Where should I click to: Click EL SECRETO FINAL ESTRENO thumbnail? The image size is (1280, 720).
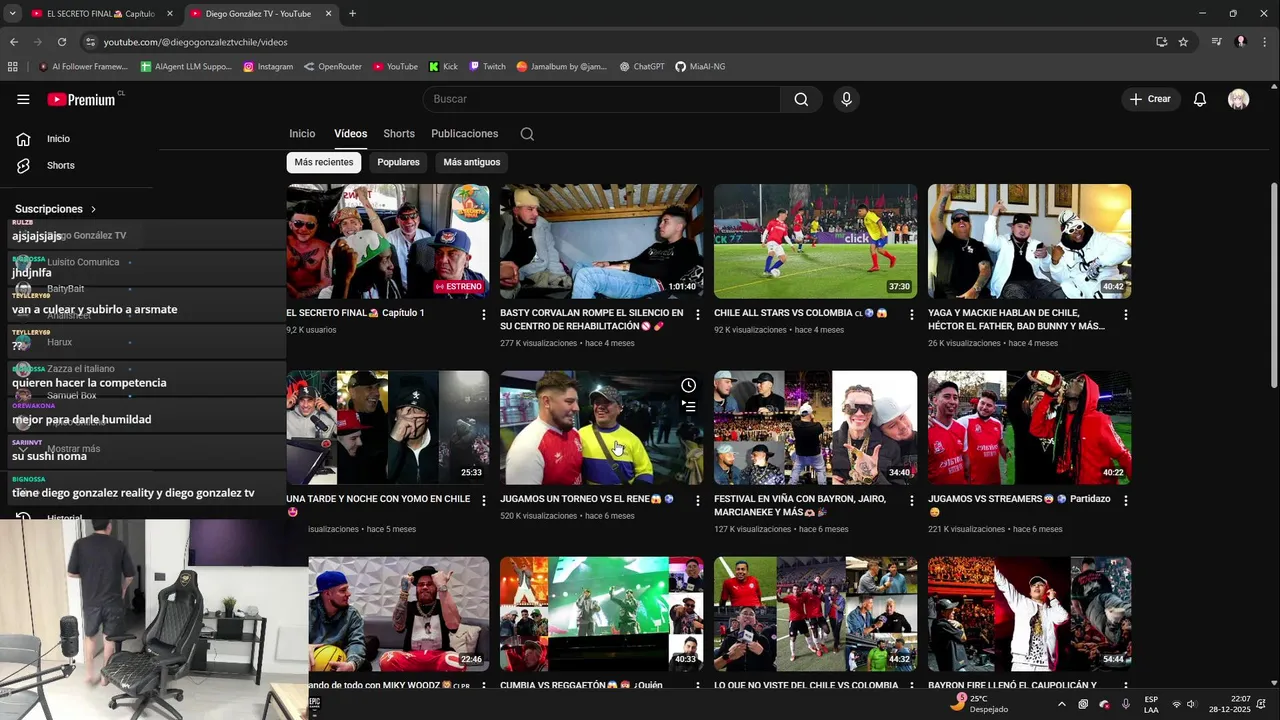[388, 241]
